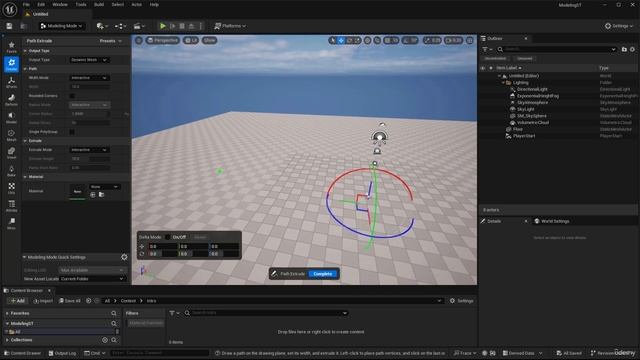The height and width of the screenshot is (360, 640).
Task: Open the XForm tool category
Action: [x=11, y=82]
